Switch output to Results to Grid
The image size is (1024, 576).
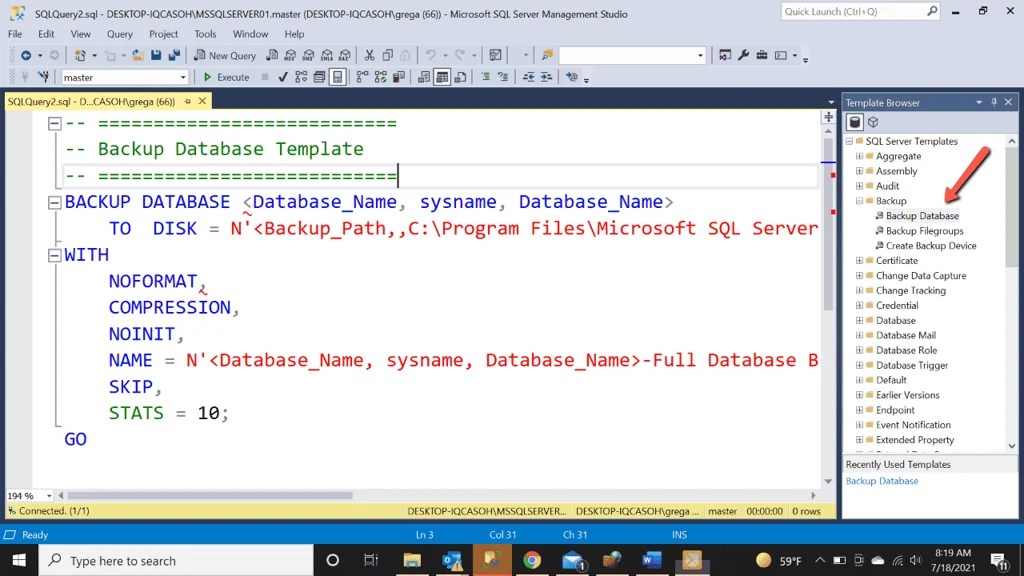pyautogui.click(x=442, y=77)
